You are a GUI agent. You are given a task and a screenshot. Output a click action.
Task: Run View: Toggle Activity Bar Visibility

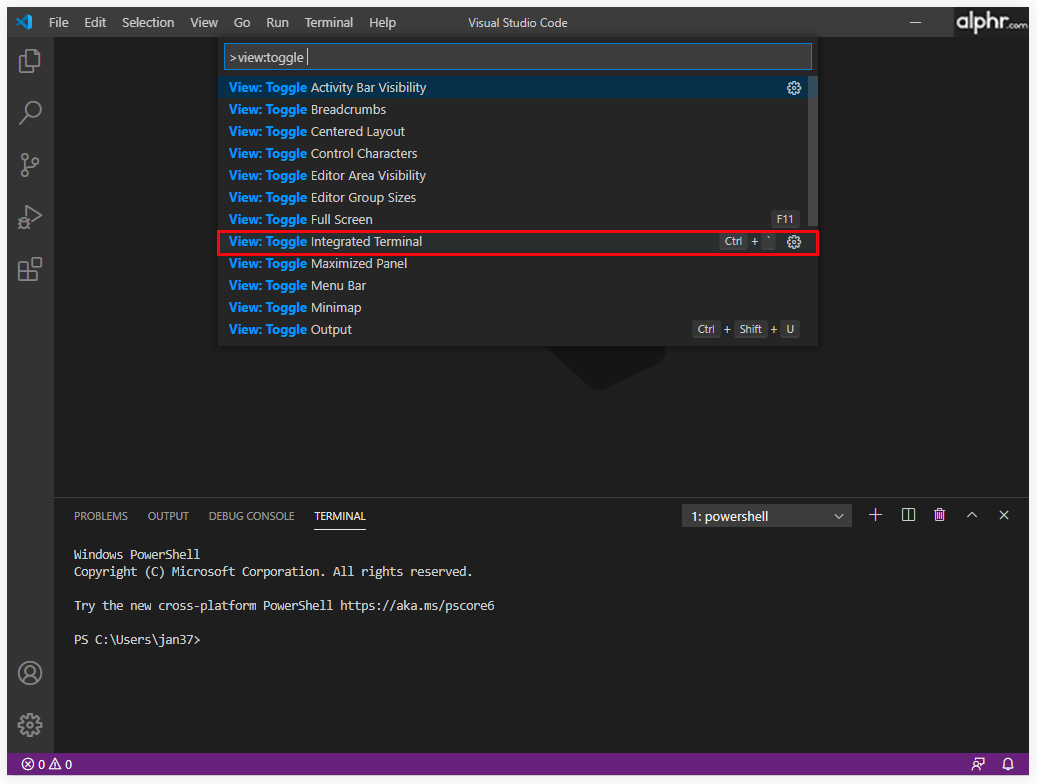(x=513, y=87)
